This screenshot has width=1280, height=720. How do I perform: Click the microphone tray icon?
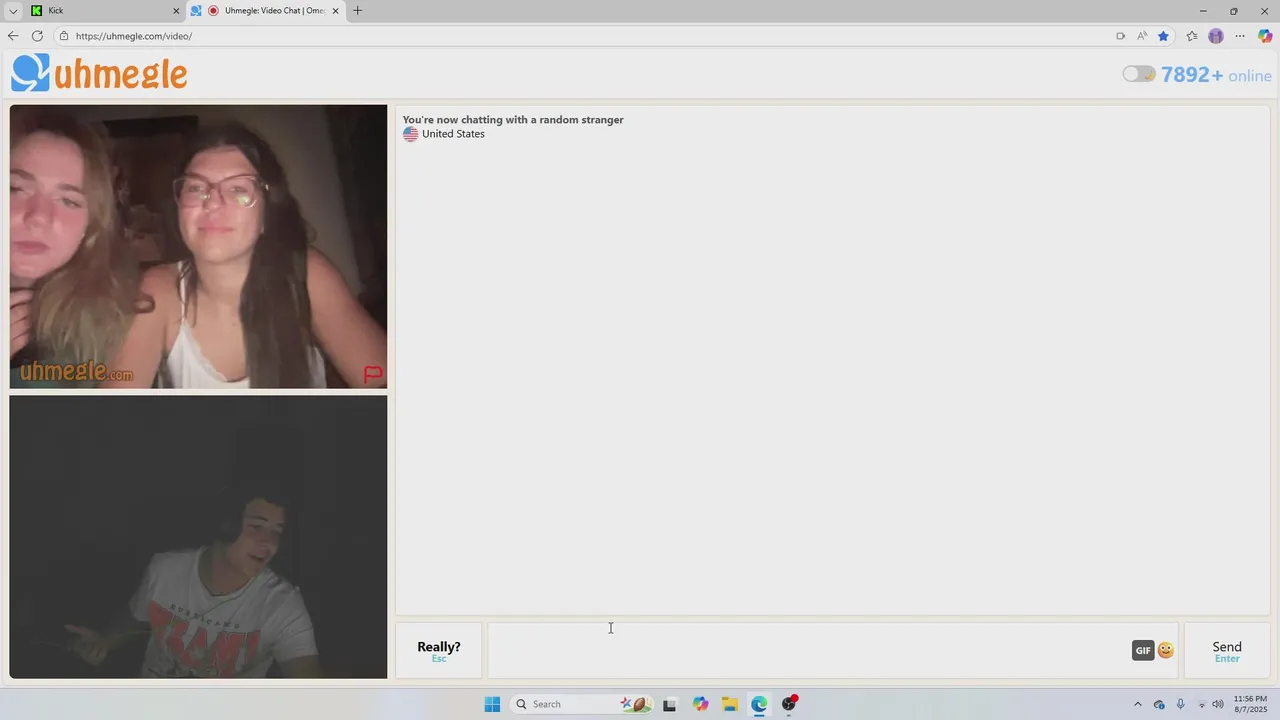click(x=1181, y=704)
